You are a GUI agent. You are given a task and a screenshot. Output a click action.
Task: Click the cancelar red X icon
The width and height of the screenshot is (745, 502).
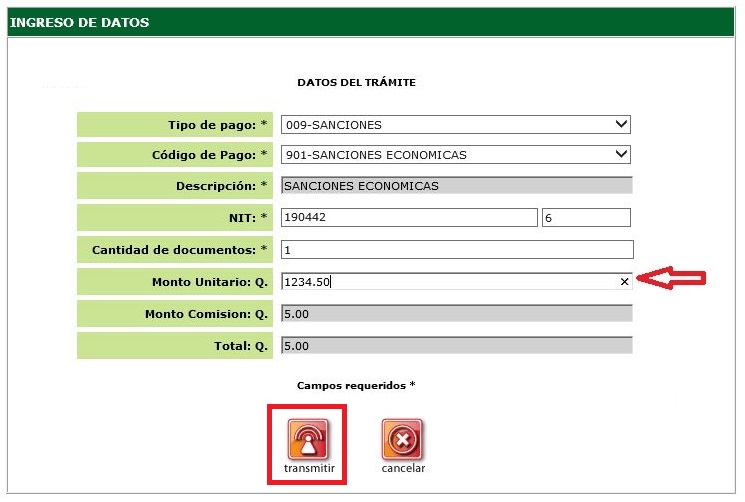click(x=402, y=439)
